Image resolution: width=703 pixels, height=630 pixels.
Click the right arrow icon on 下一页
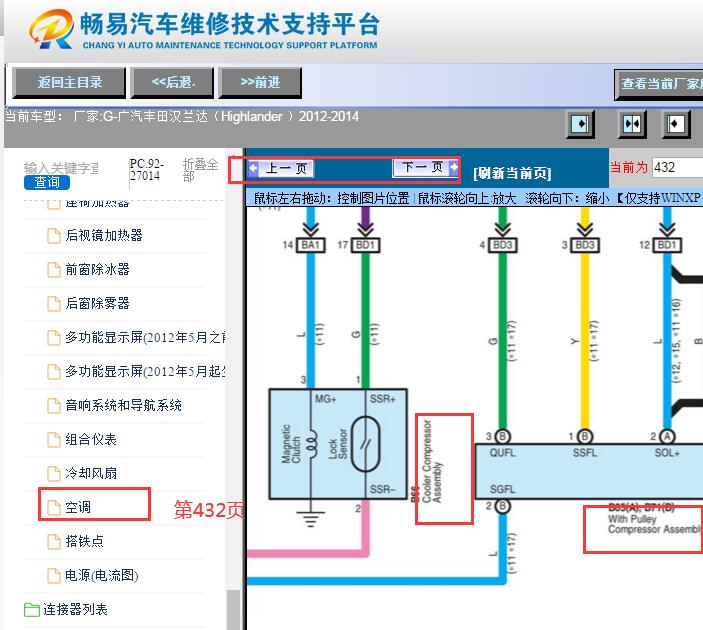point(453,168)
